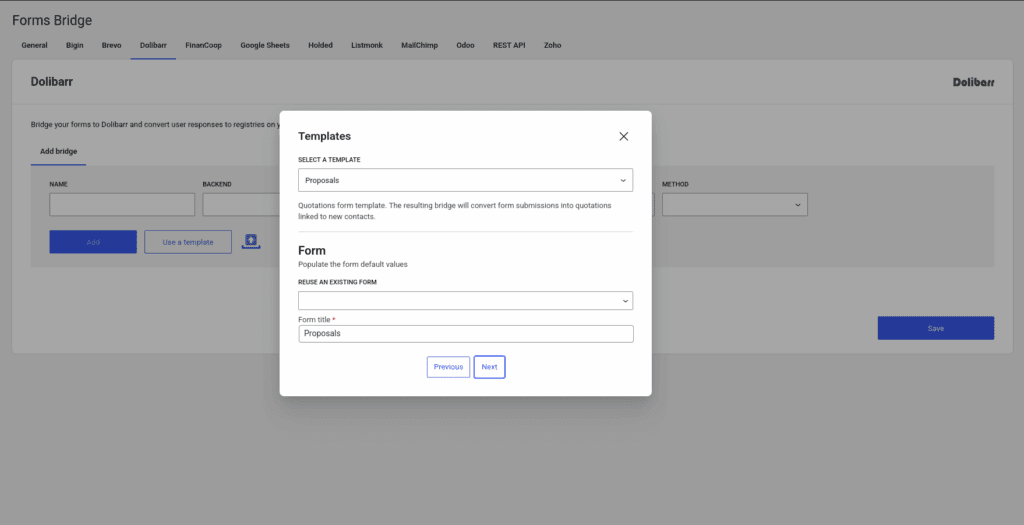The height and width of the screenshot is (525, 1024).
Task: Click the Form section heading
Action: pyautogui.click(x=312, y=251)
